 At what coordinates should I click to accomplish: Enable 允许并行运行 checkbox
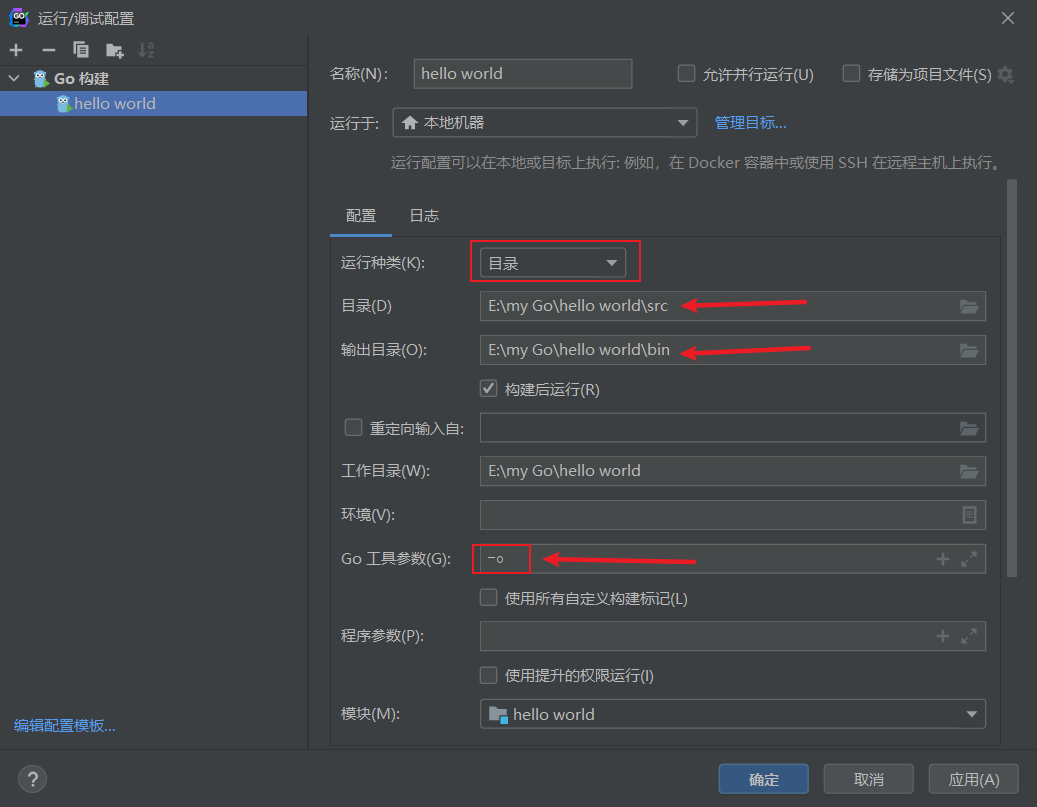[x=686, y=73]
